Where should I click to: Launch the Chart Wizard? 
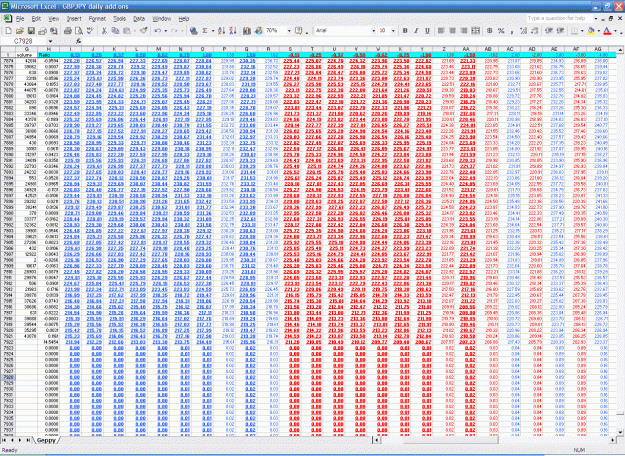click(x=247, y=31)
